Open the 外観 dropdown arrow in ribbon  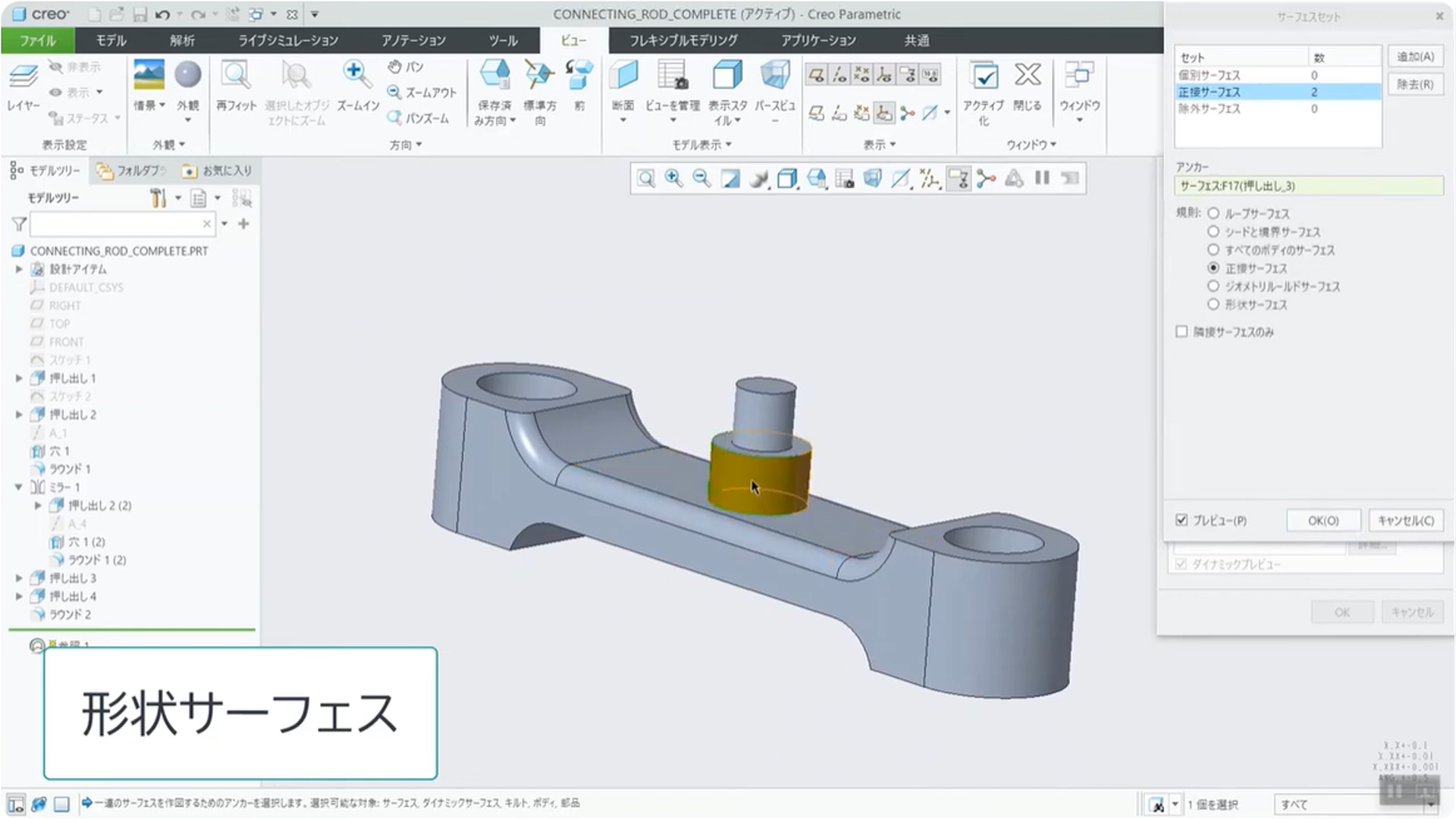(187, 120)
